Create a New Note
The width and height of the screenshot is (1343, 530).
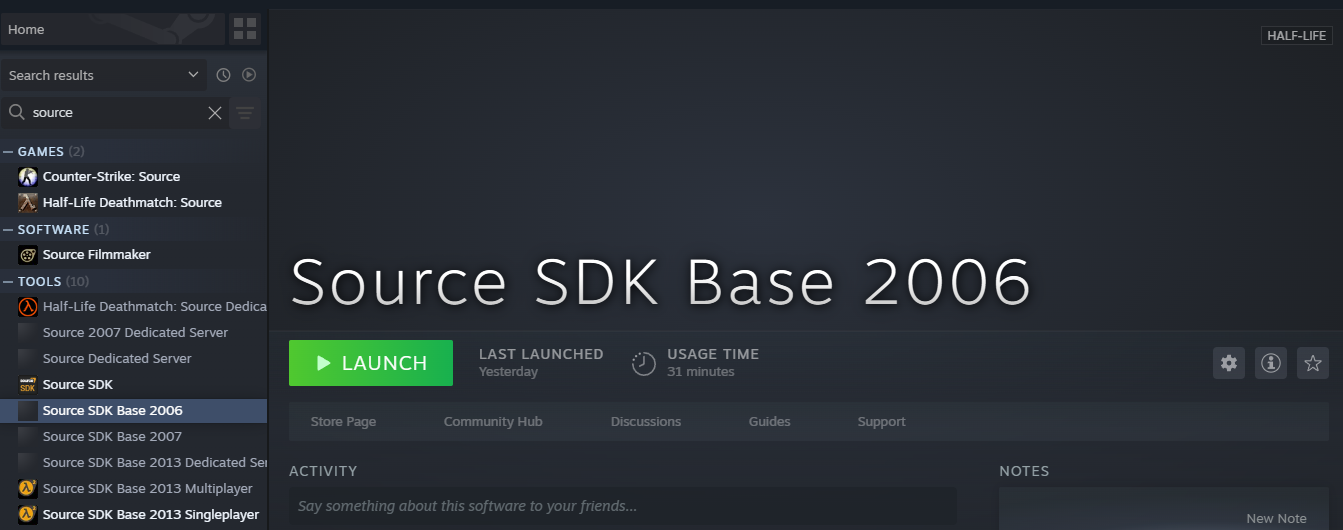coord(1276,518)
